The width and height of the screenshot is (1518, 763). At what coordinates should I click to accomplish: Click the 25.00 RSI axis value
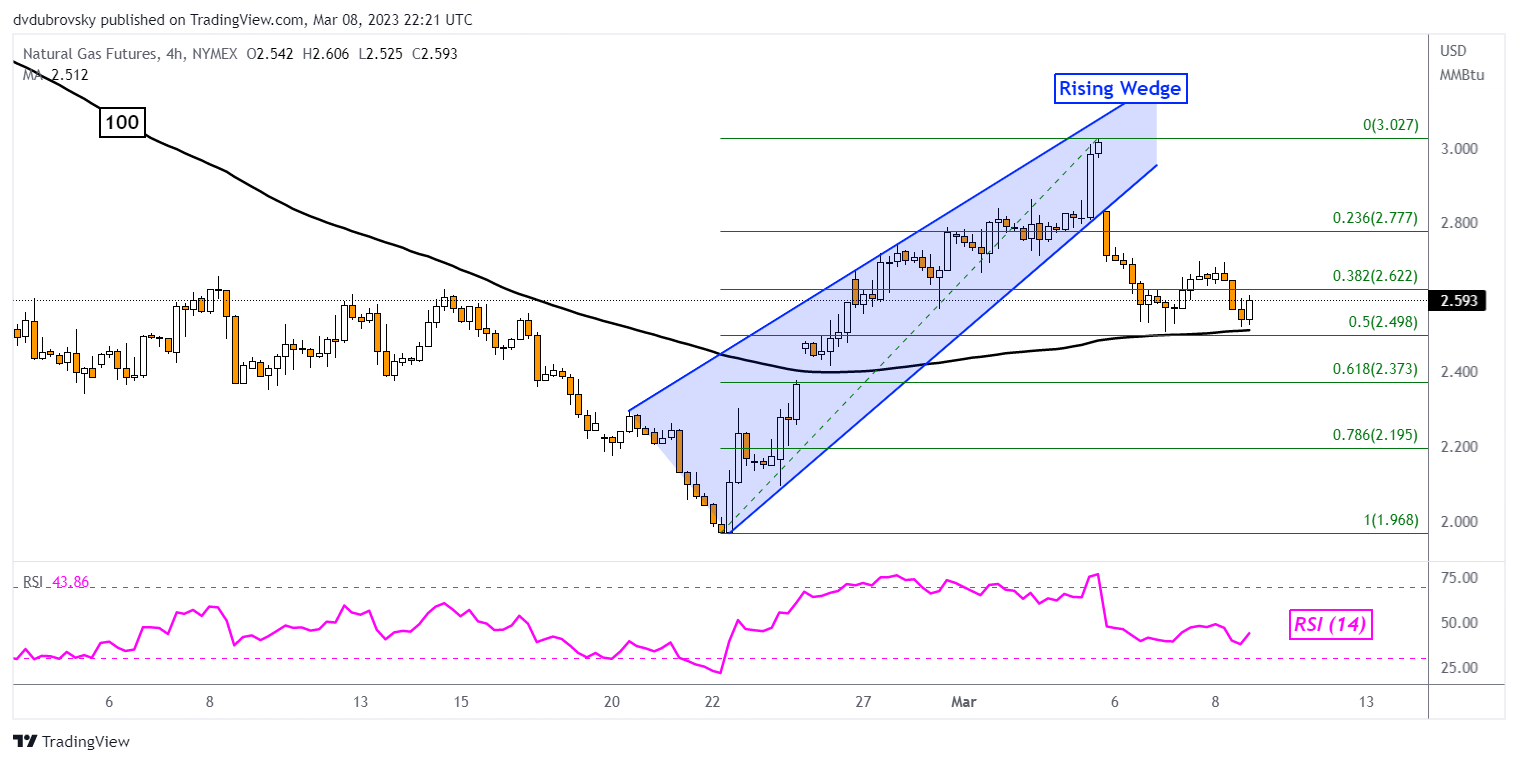point(1459,668)
